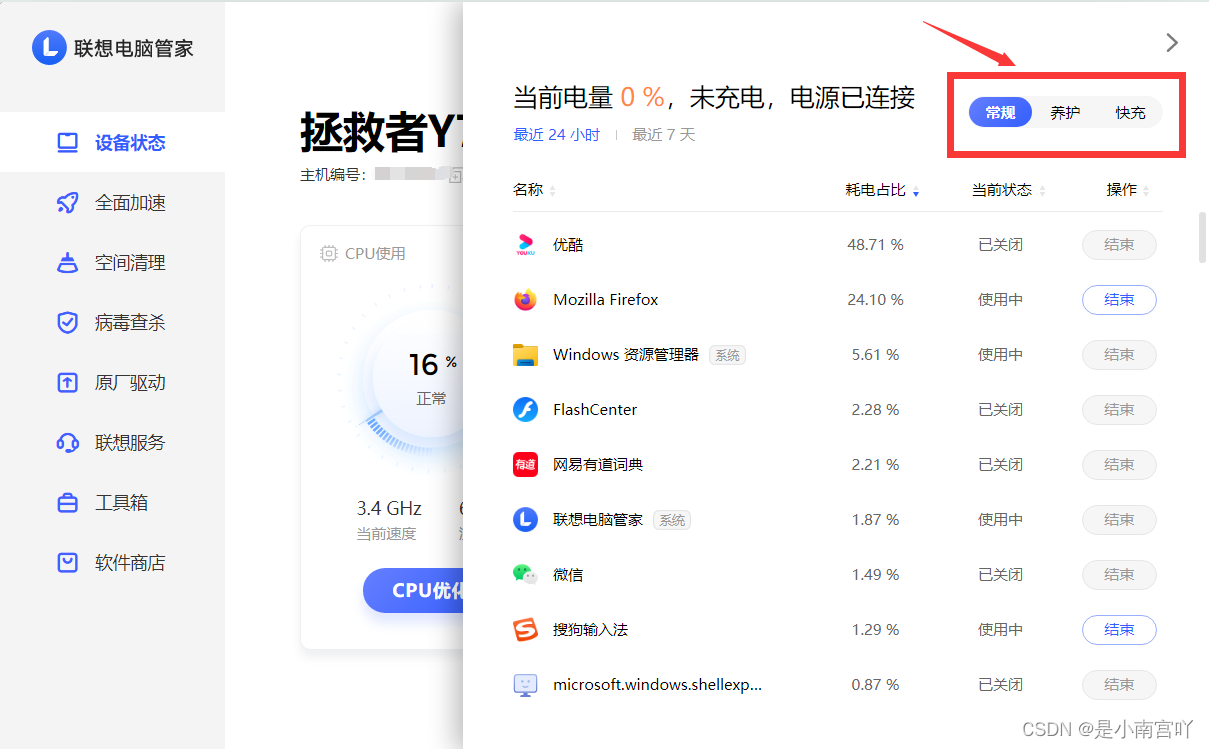
Task: Switch to the 最近 24 小时 view
Action: (557, 135)
